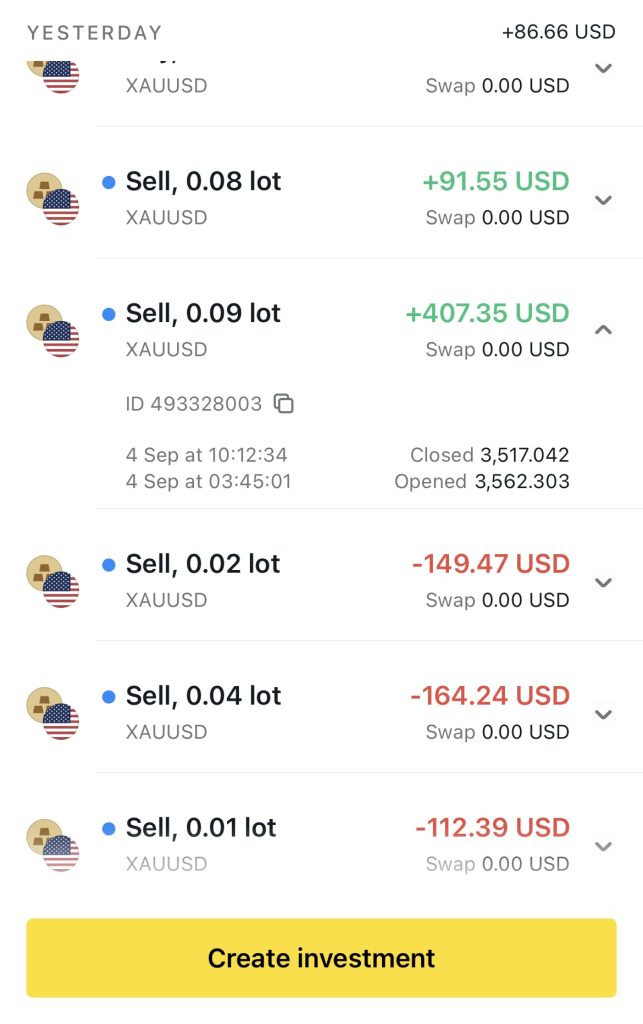Expand the Sell 0.01 lot trade
This screenshot has width=643, height=1024.
click(603, 846)
